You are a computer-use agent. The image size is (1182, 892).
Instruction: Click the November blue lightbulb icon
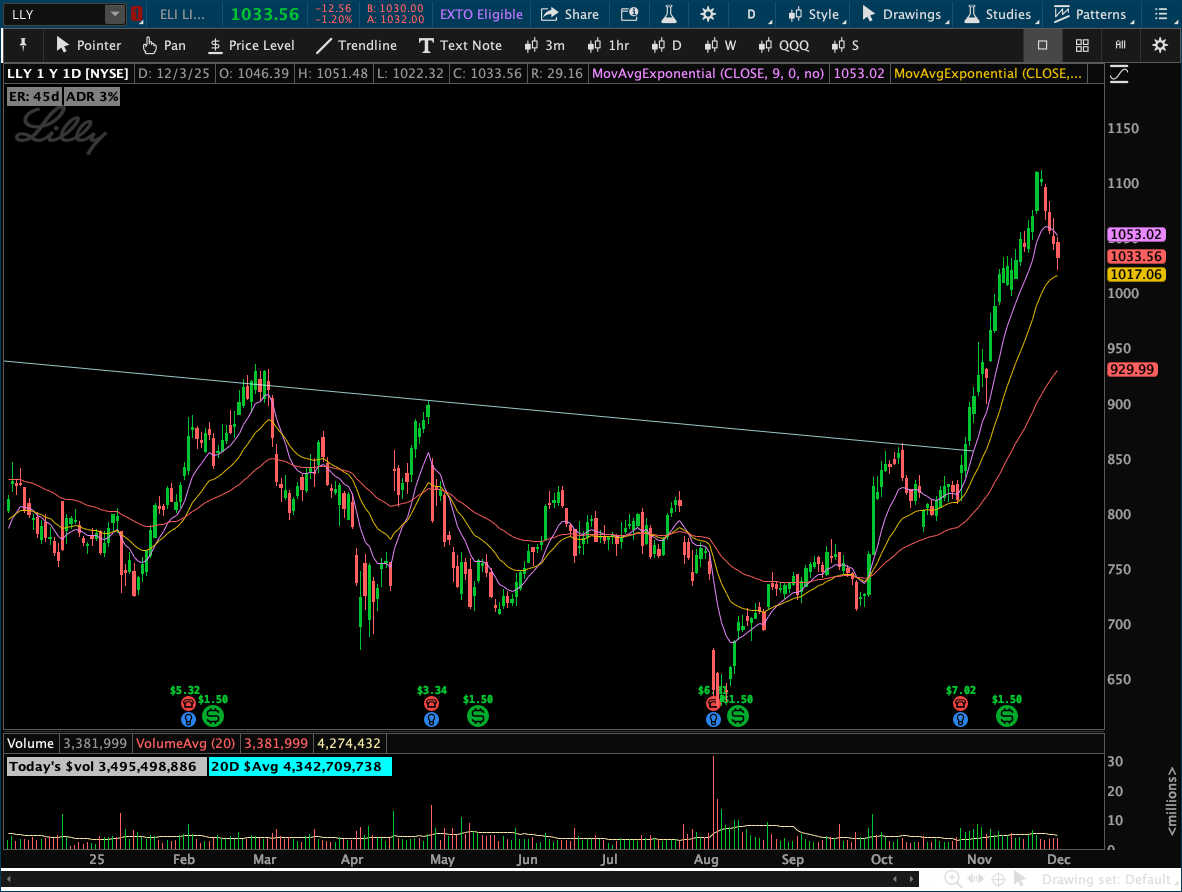coord(960,719)
